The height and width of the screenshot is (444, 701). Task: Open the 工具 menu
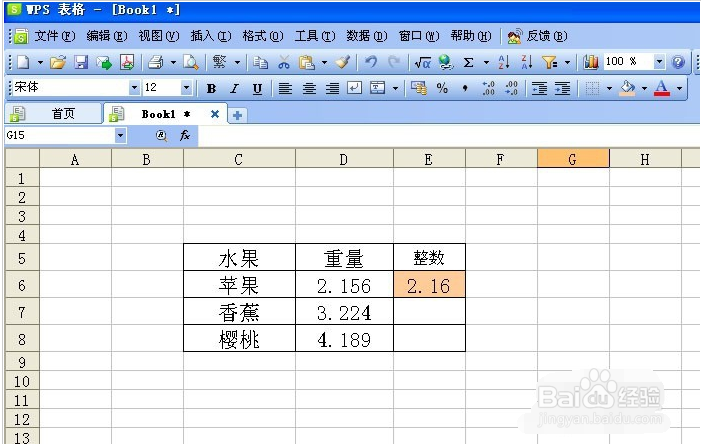pos(315,36)
